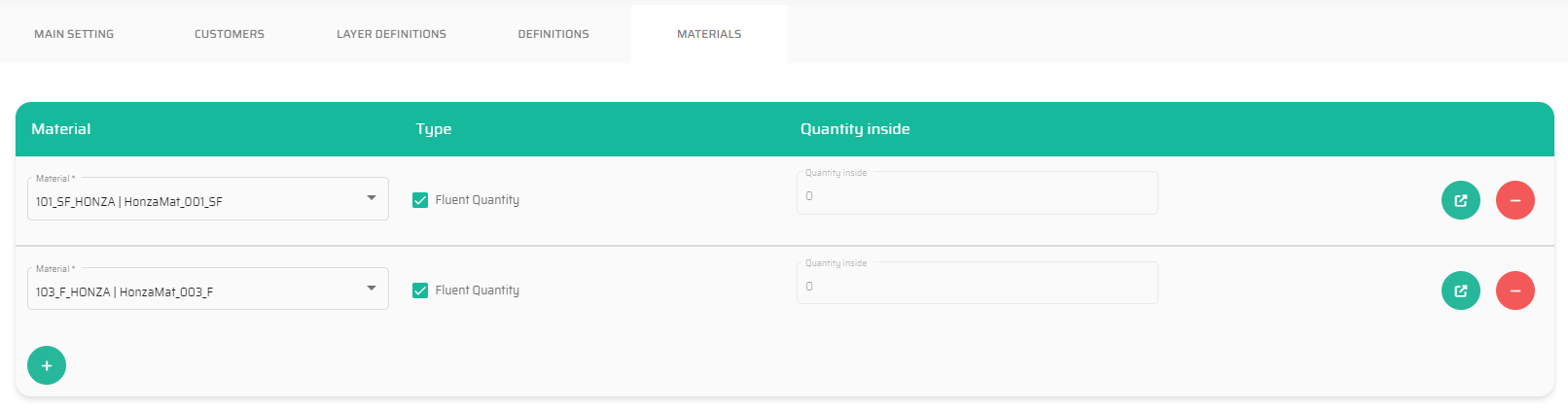Expand the 101_SF_HONZA material dropdown arrow
Viewport: 1568px width, 410px height.
(x=372, y=198)
